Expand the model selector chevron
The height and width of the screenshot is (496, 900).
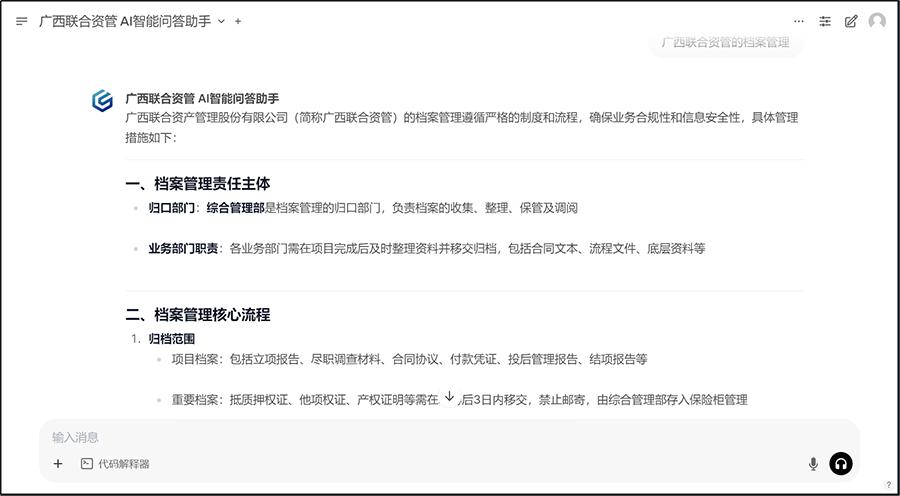[x=222, y=21]
